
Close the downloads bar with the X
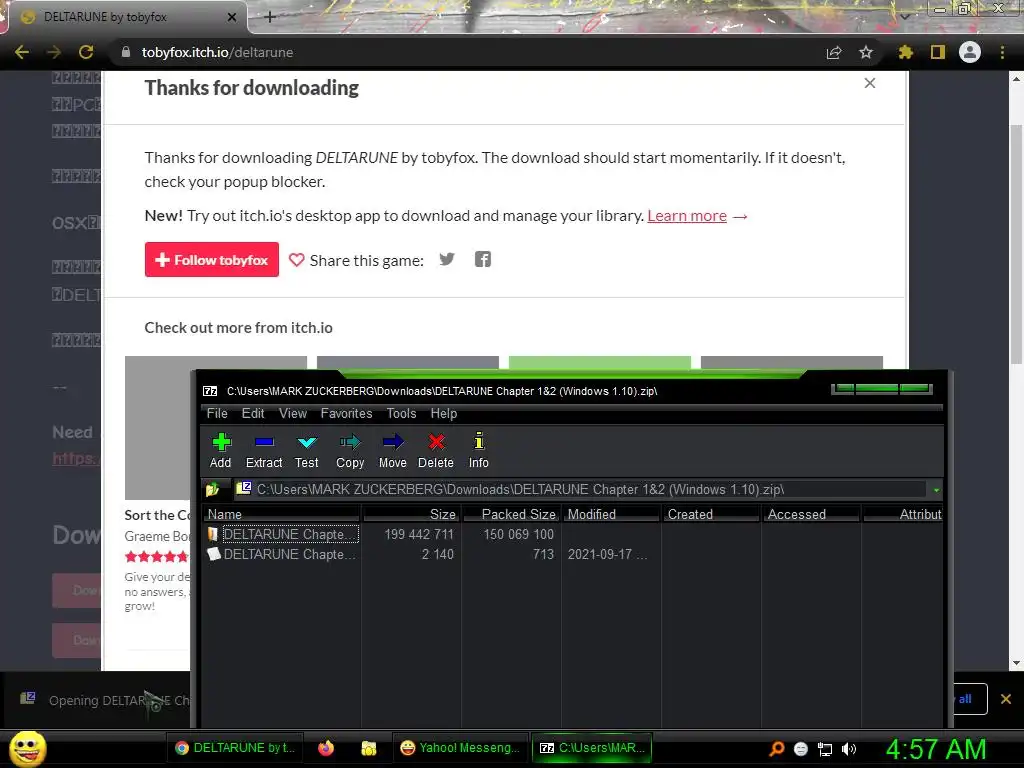(x=1006, y=699)
